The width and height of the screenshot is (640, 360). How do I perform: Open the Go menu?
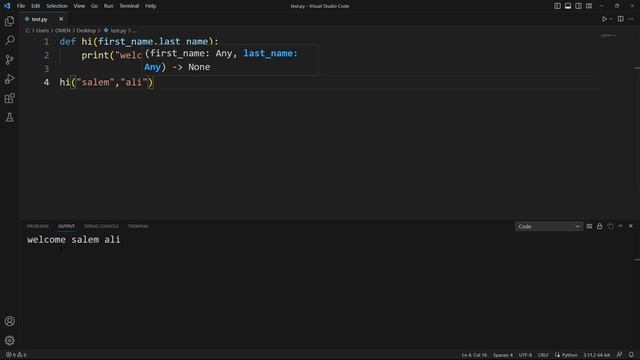pos(94,6)
